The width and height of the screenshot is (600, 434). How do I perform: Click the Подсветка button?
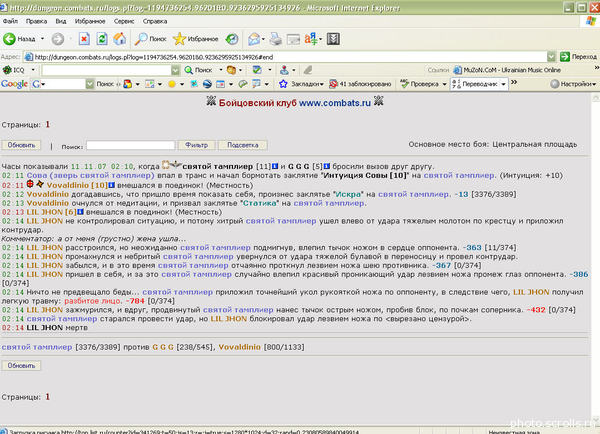243,145
